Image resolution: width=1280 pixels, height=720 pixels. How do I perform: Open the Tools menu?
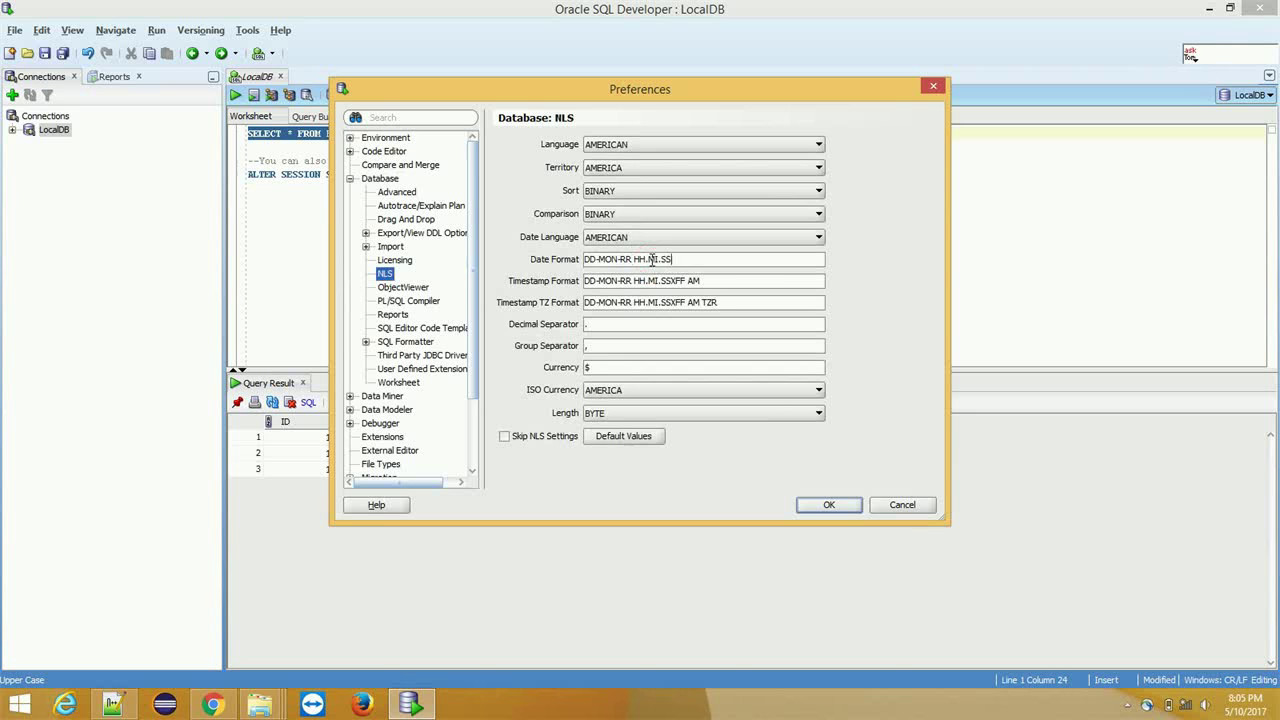[x=248, y=30]
